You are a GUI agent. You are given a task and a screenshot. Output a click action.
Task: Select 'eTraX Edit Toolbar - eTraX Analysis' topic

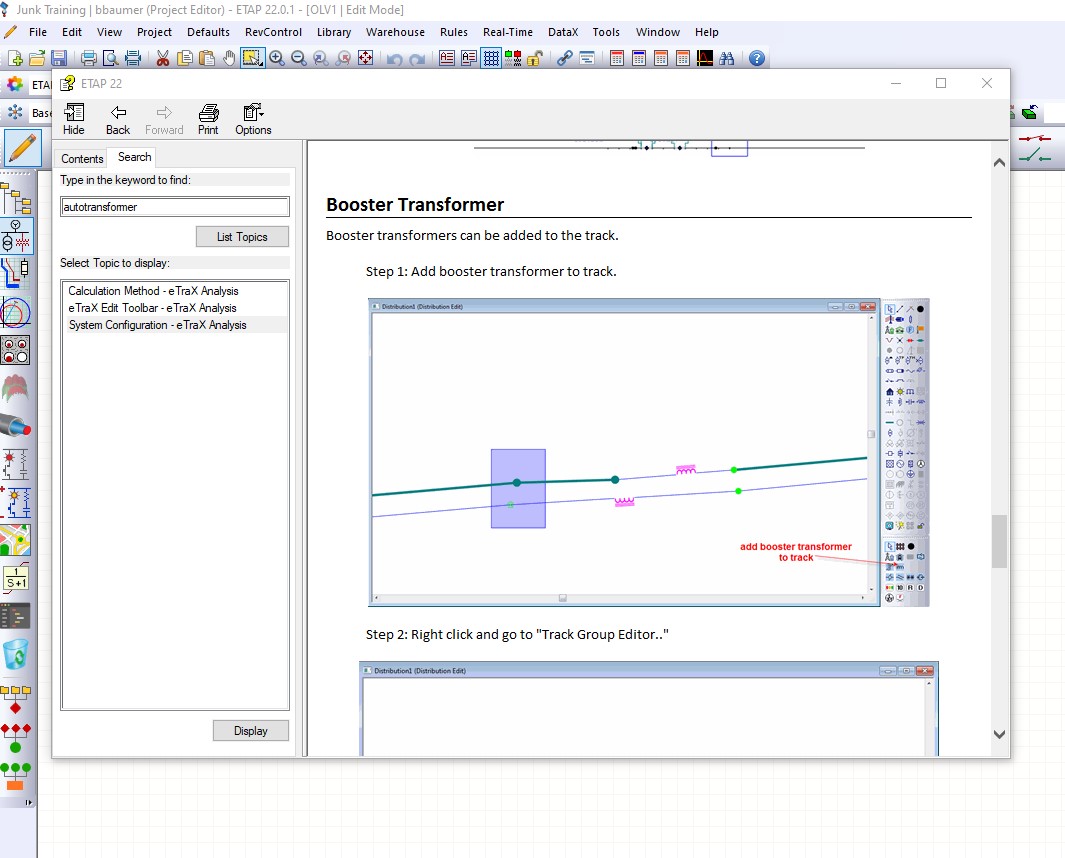(x=152, y=308)
